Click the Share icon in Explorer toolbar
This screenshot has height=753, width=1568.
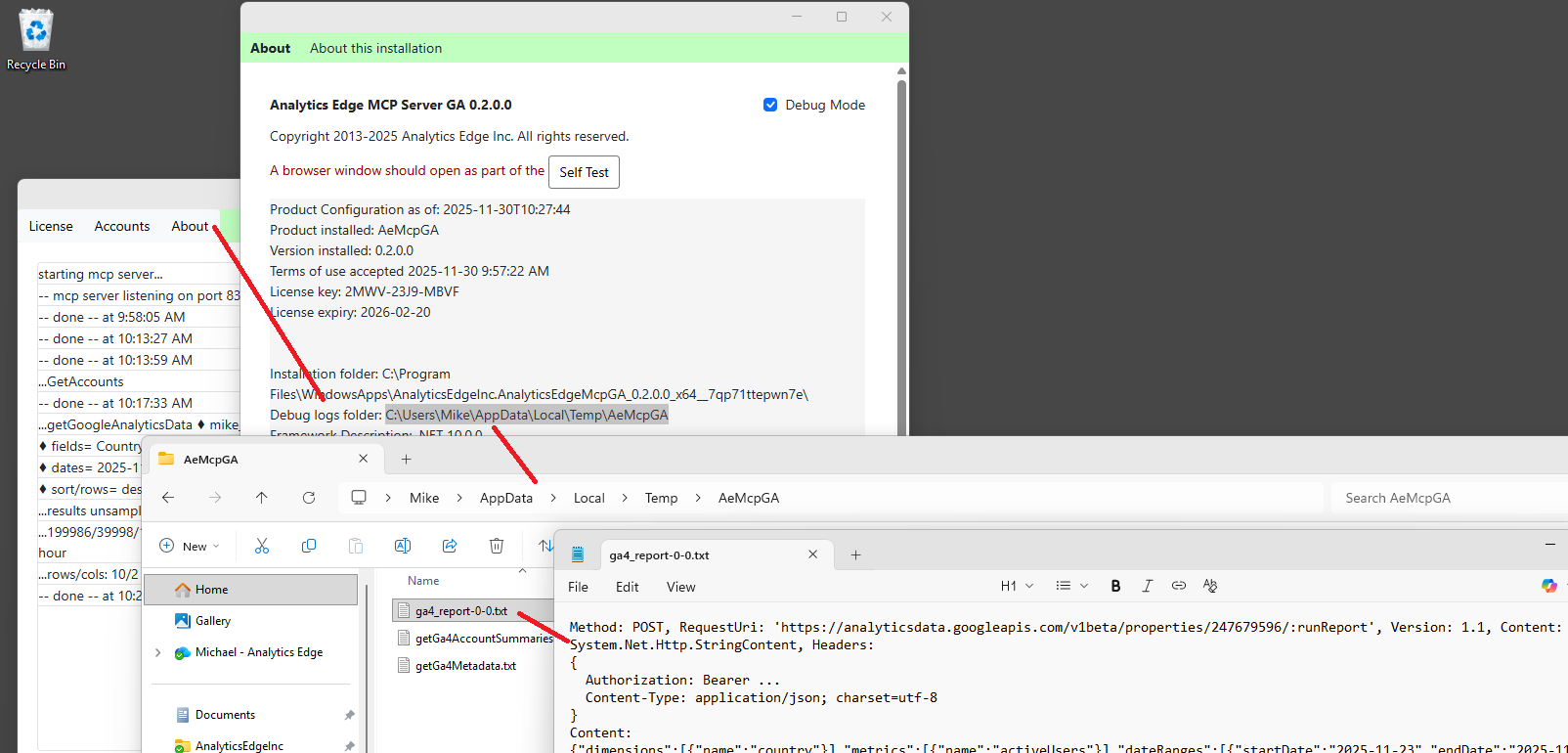450,546
